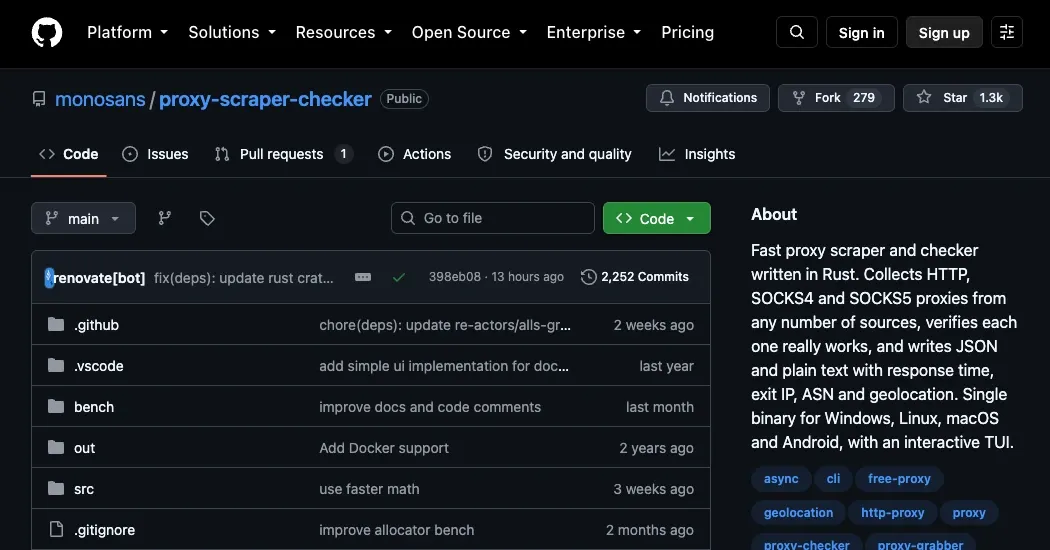The width and height of the screenshot is (1050, 550).
Task: Click the fork icon
Action: pos(799,98)
